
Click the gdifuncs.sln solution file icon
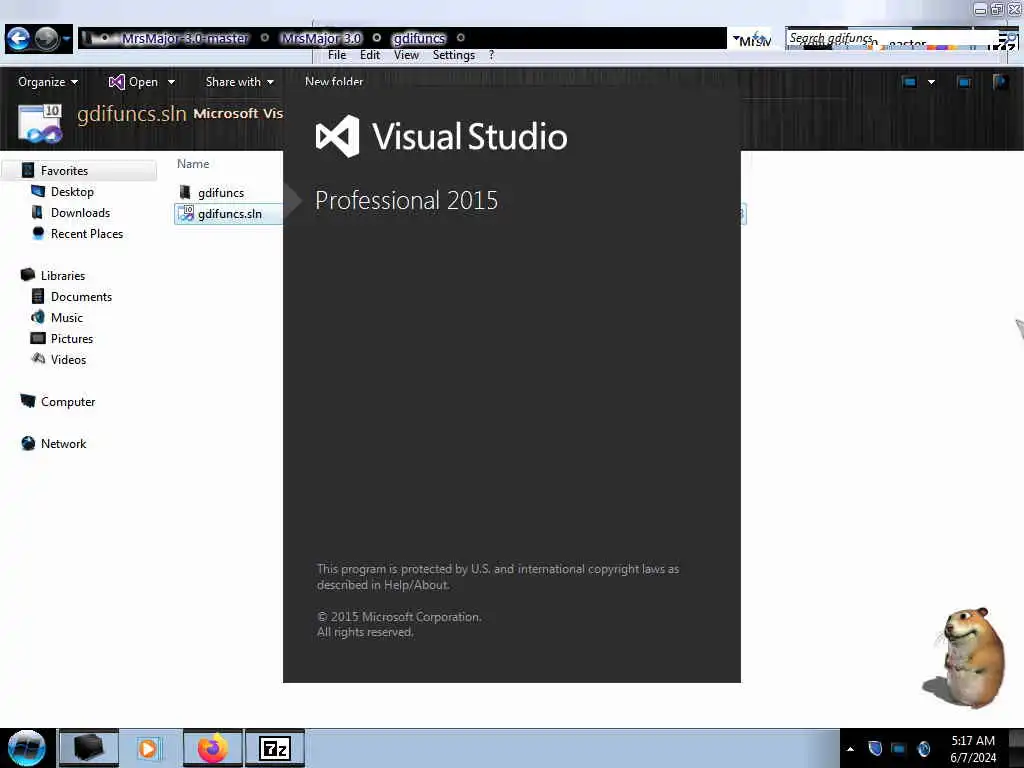pos(186,214)
